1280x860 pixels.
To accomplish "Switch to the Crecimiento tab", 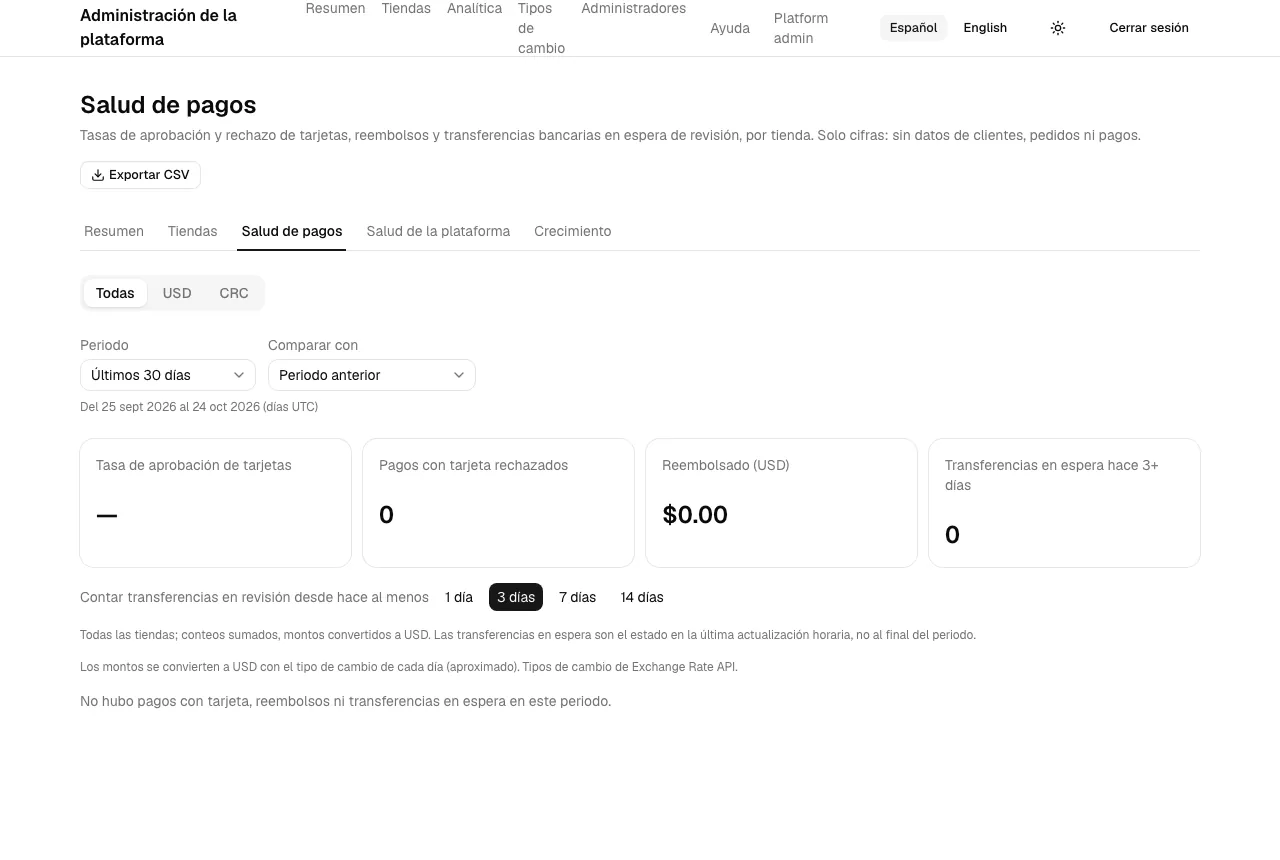I will click(x=573, y=231).
